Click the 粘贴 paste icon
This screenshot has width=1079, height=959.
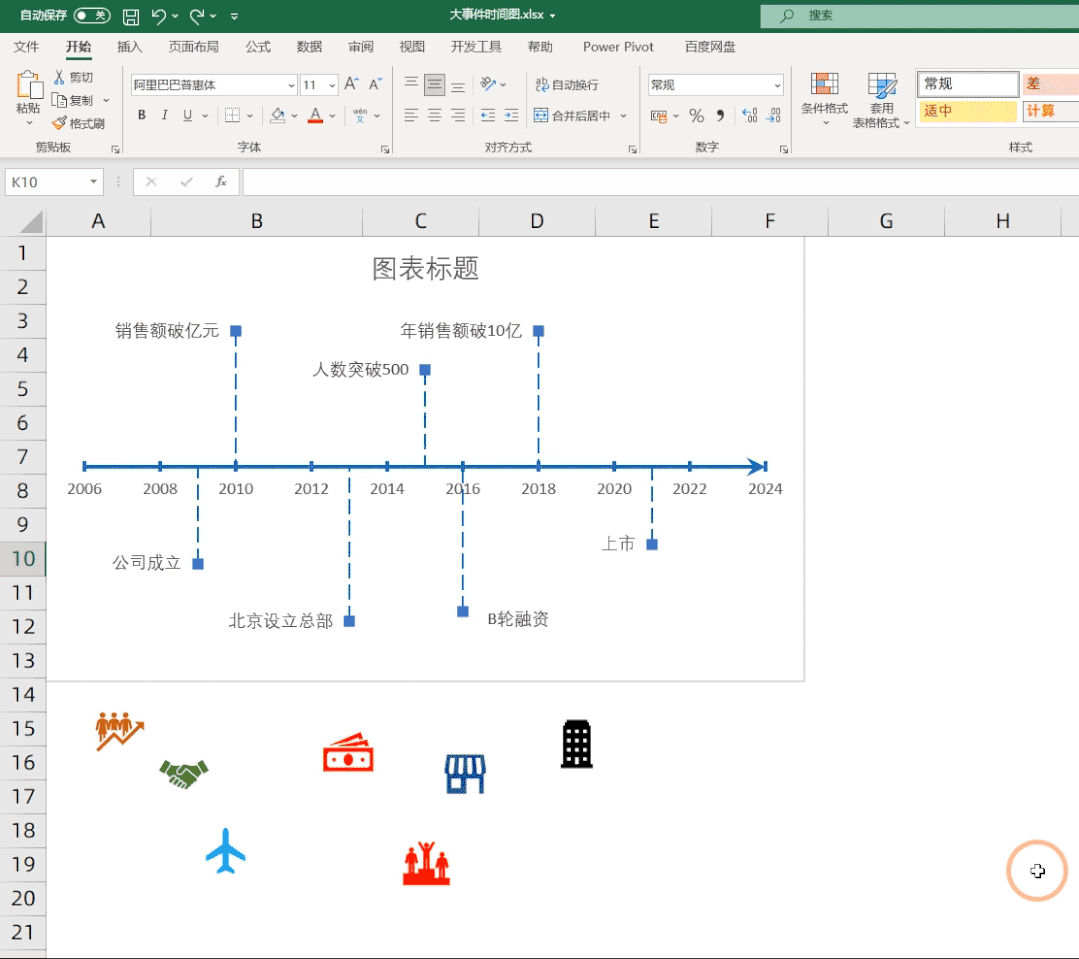pos(29,85)
